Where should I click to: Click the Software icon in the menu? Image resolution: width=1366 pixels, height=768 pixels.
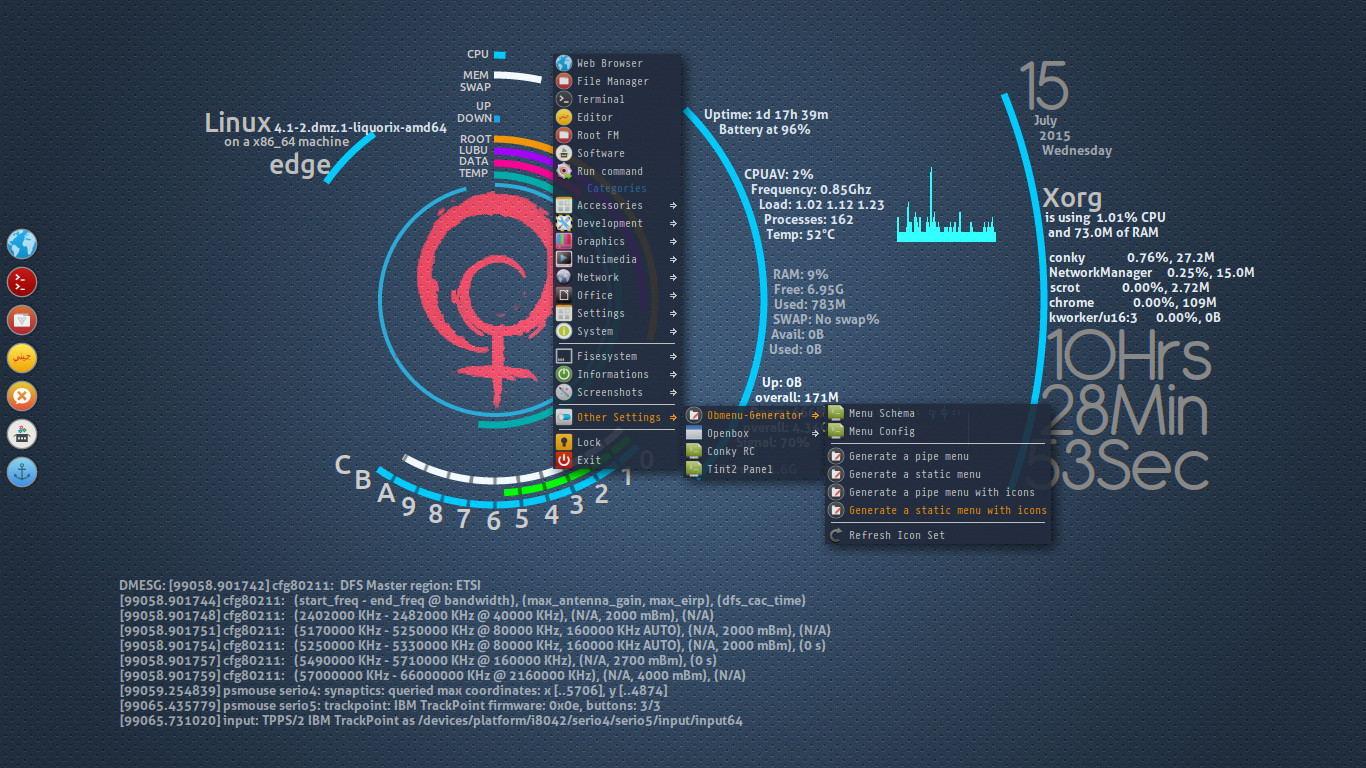pyautogui.click(x=564, y=153)
